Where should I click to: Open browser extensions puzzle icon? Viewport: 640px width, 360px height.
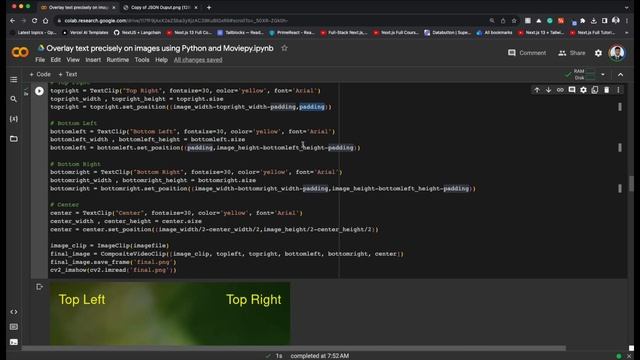coord(582,20)
